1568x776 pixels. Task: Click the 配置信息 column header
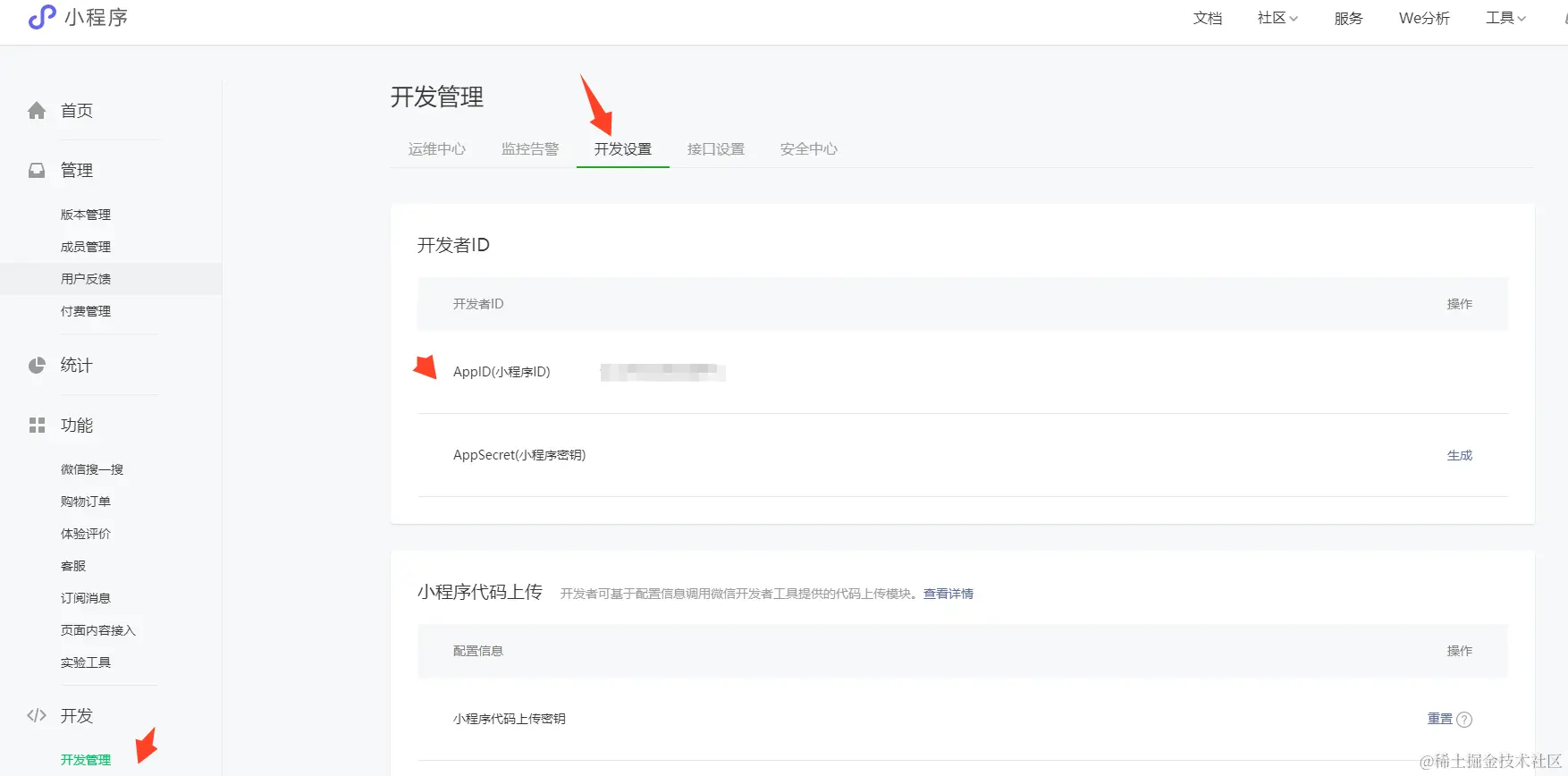[x=478, y=651]
